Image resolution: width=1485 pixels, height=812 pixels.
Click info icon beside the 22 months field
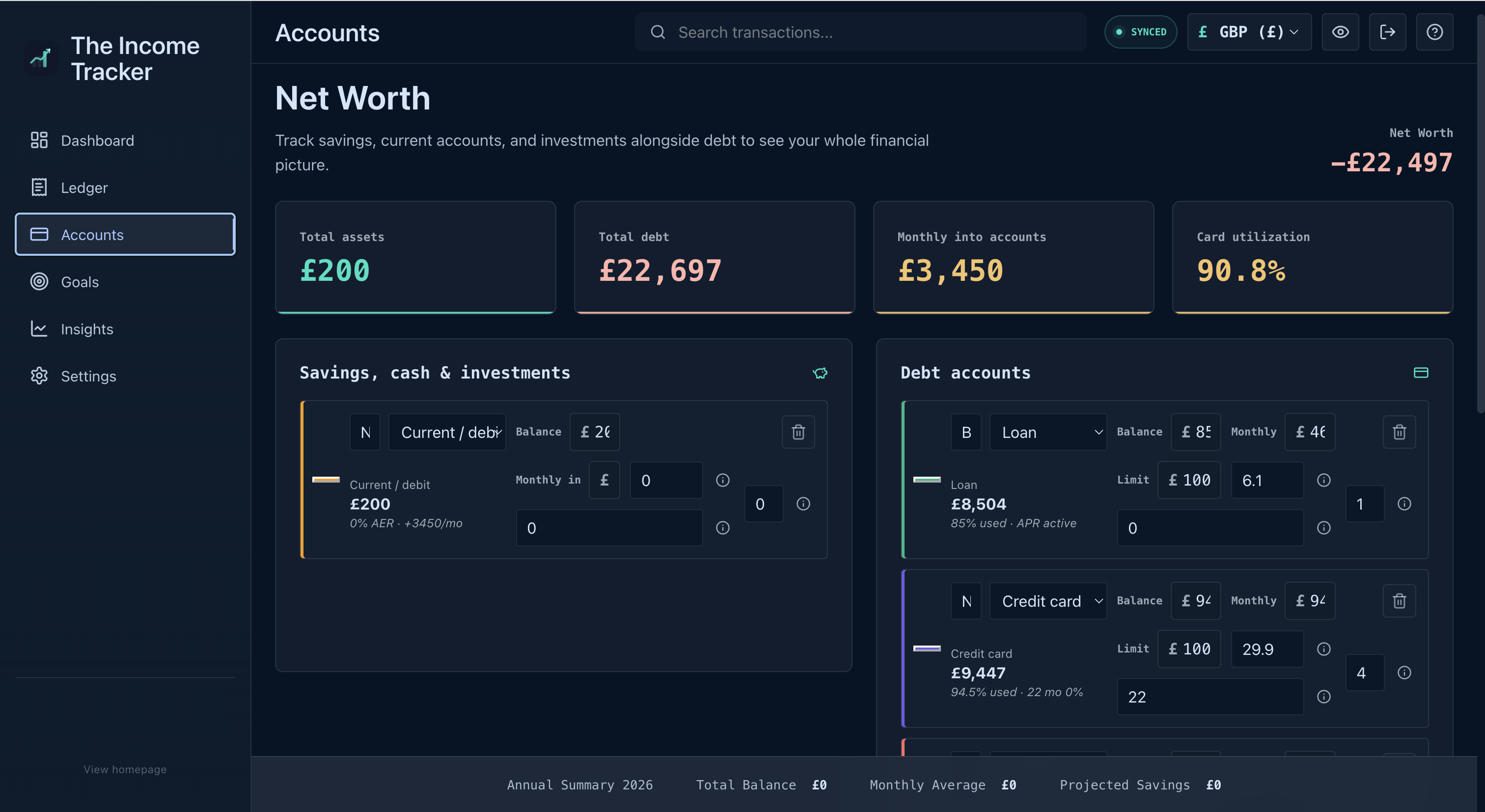1323,697
